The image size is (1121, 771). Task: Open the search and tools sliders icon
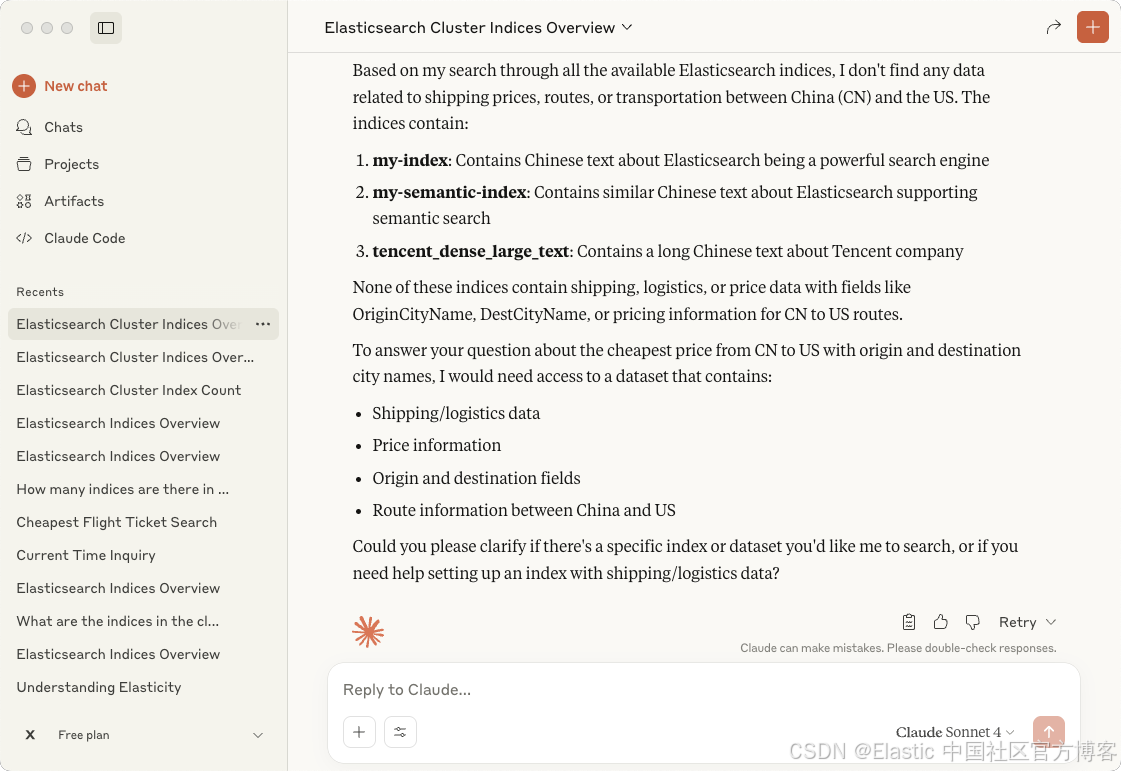(400, 732)
